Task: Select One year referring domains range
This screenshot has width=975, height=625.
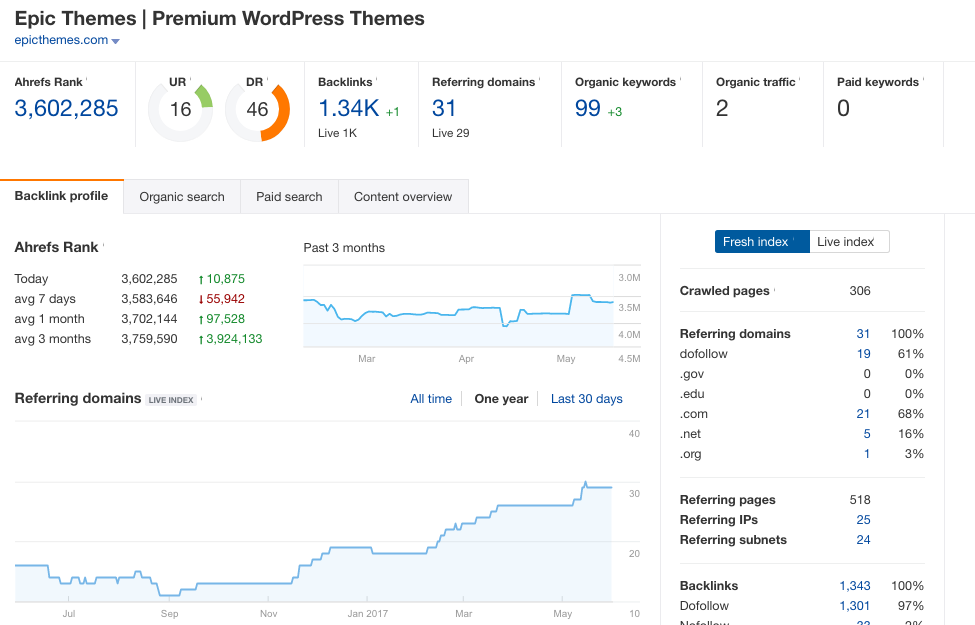Action: tap(501, 399)
